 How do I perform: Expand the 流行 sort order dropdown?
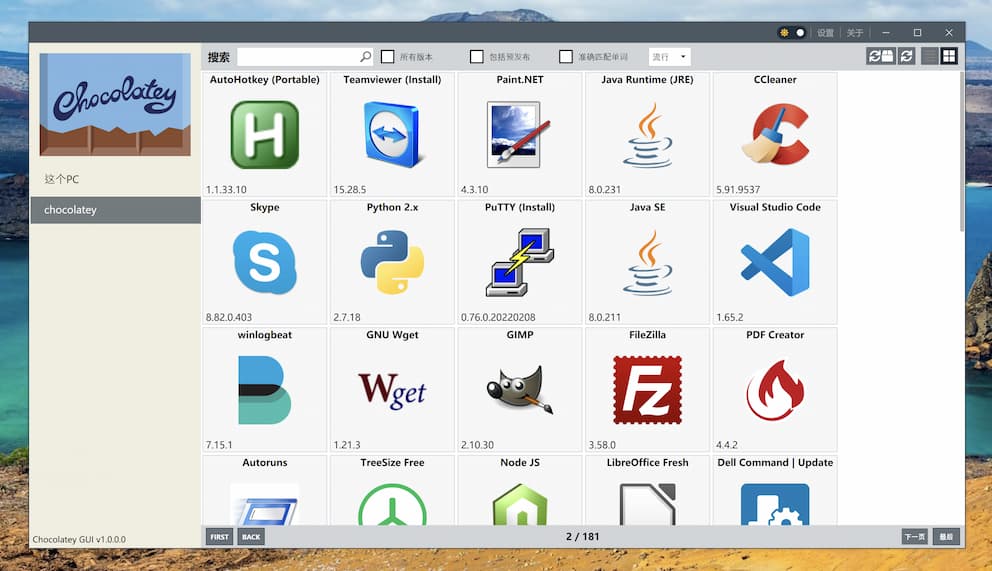point(669,57)
